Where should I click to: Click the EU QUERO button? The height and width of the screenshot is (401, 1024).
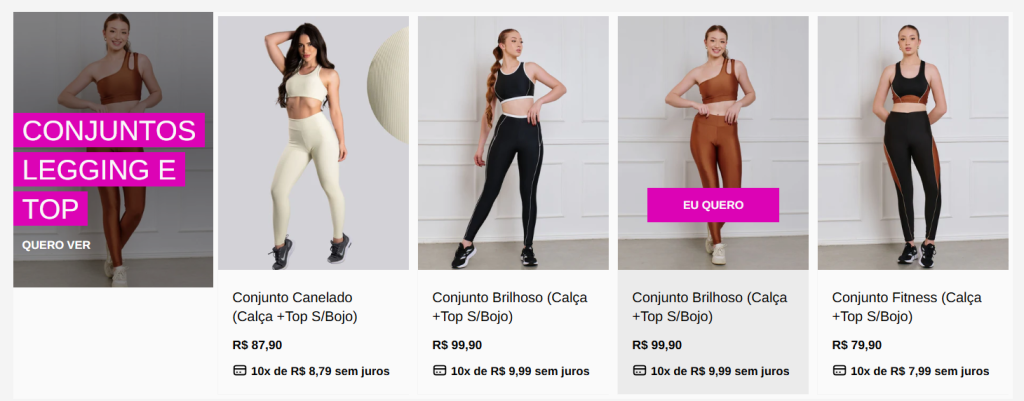pos(713,205)
